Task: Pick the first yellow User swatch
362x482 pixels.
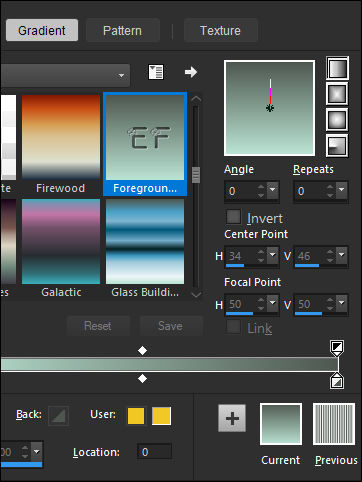Action: pos(136,416)
